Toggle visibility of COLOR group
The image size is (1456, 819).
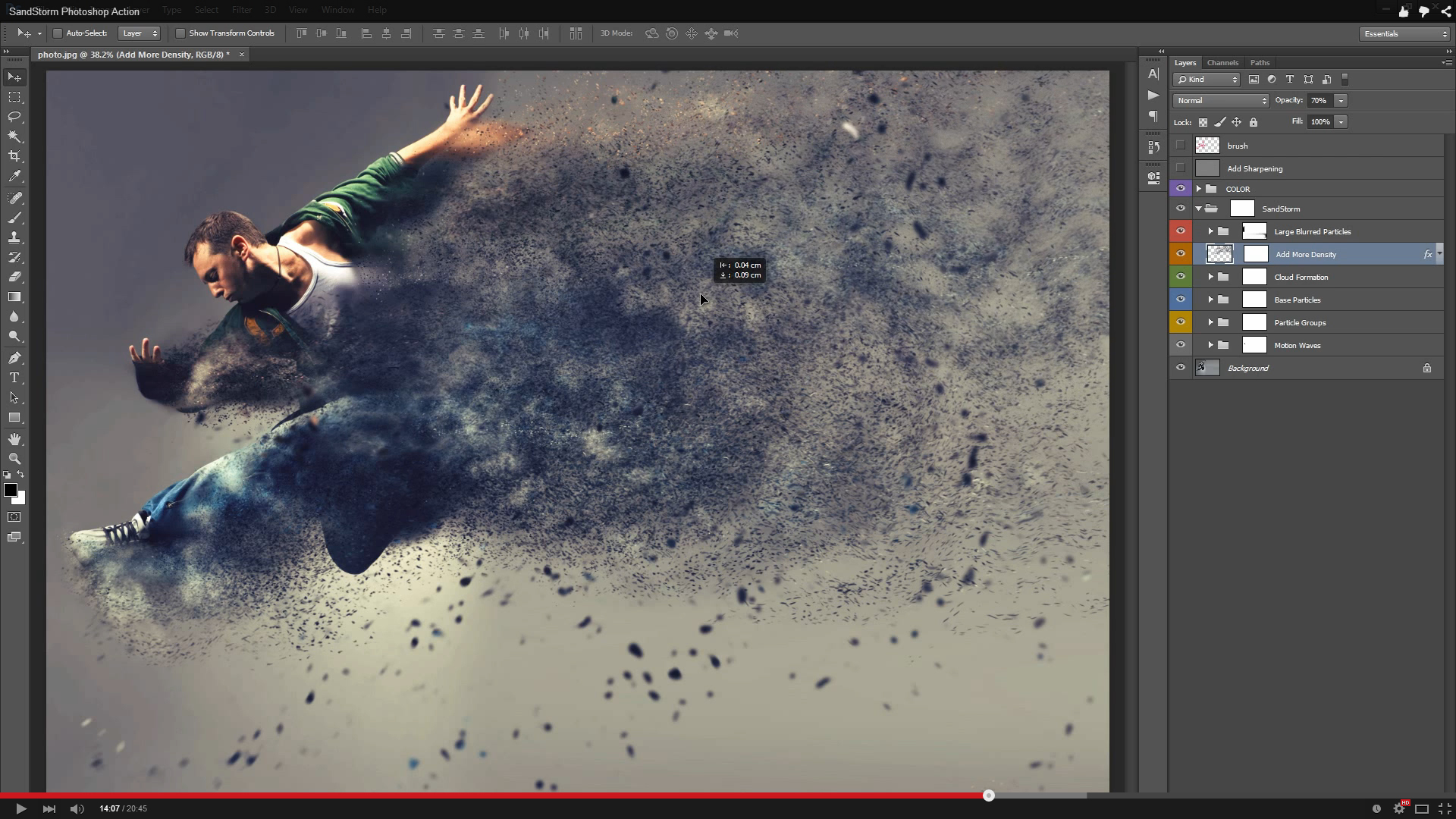click(x=1181, y=189)
